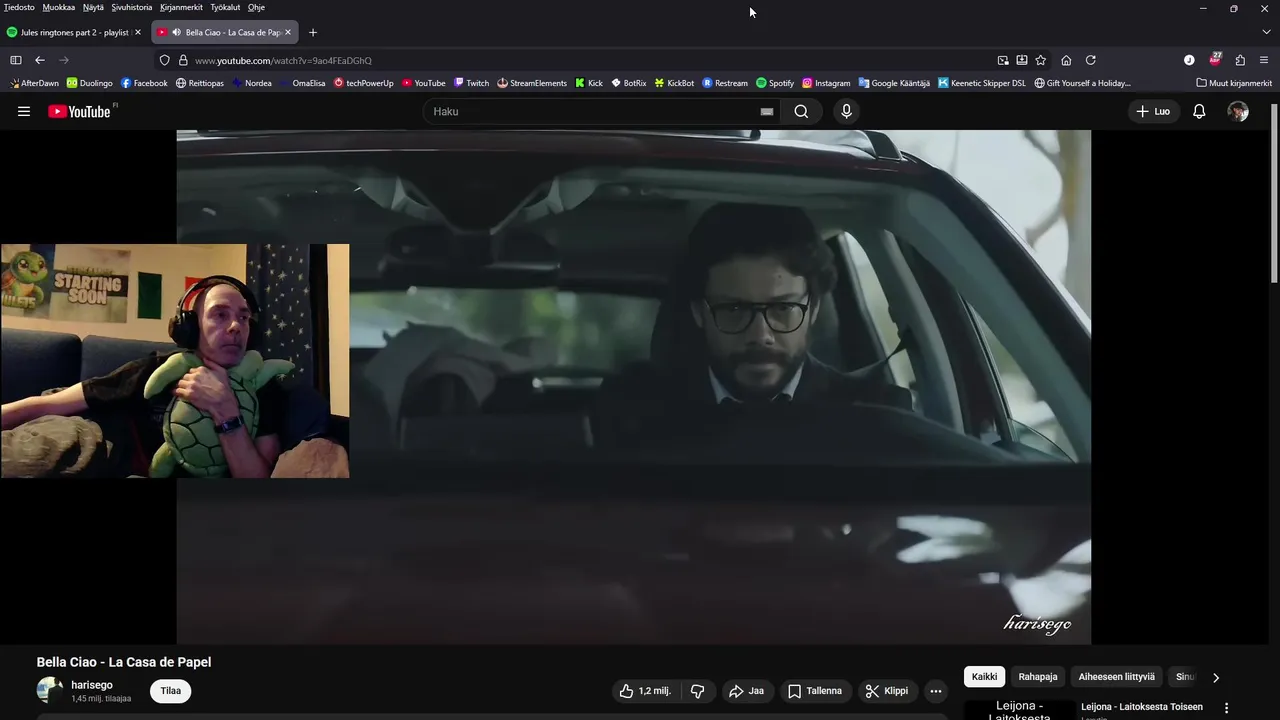The height and width of the screenshot is (720, 1280).
Task: Click the search magnifier button
Action: click(x=801, y=111)
